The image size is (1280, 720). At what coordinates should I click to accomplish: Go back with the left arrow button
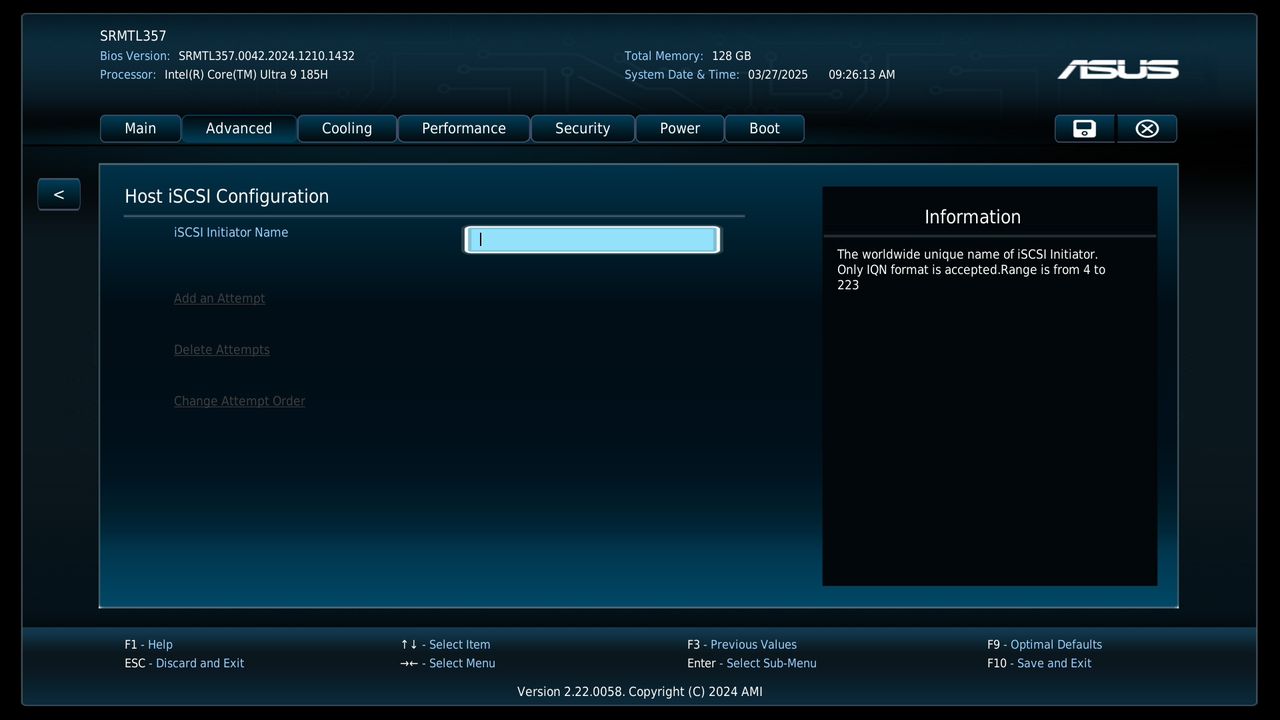coord(59,194)
